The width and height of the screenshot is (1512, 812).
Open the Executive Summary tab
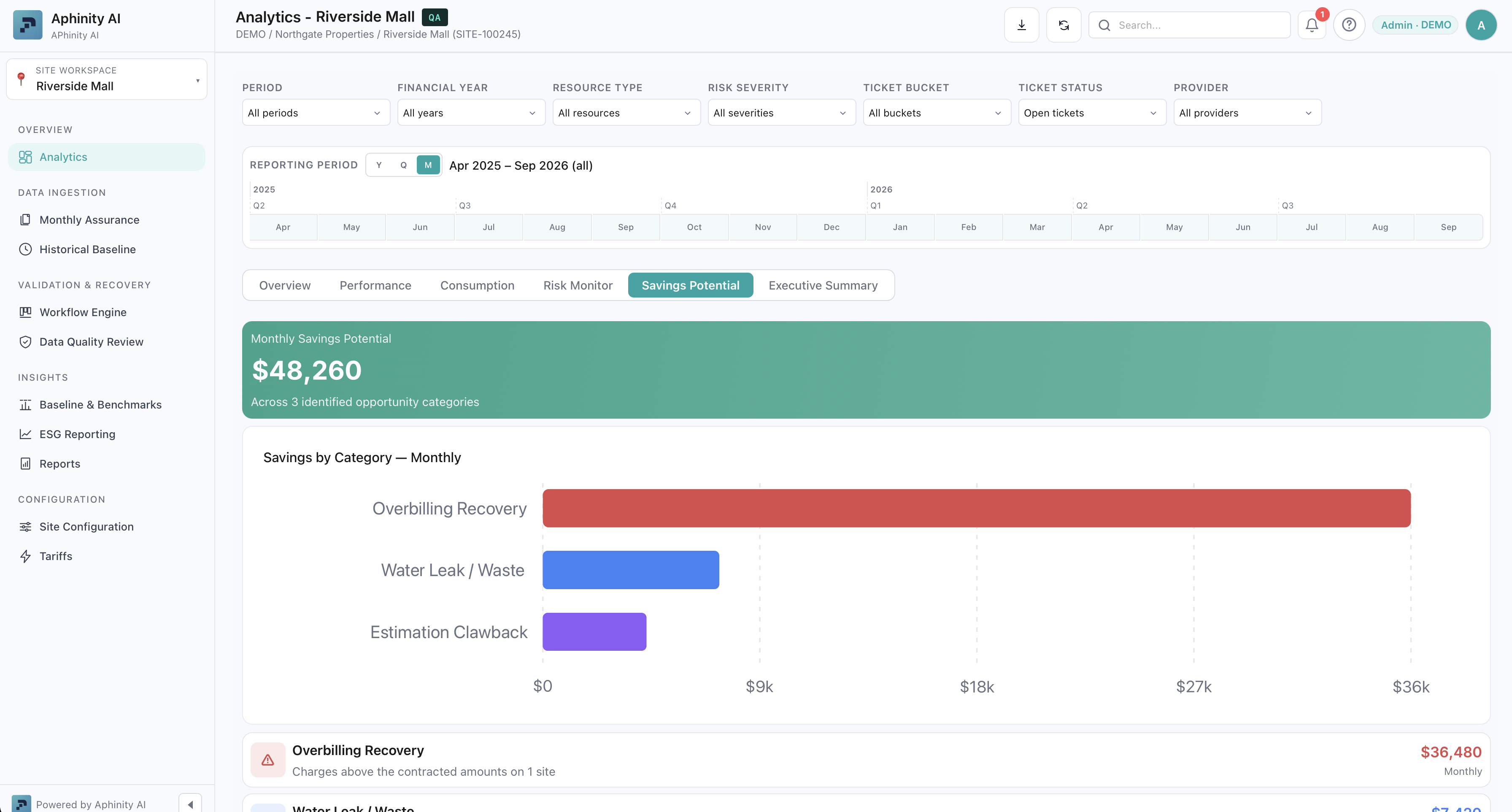pyautogui.click(x=823, y=285)
